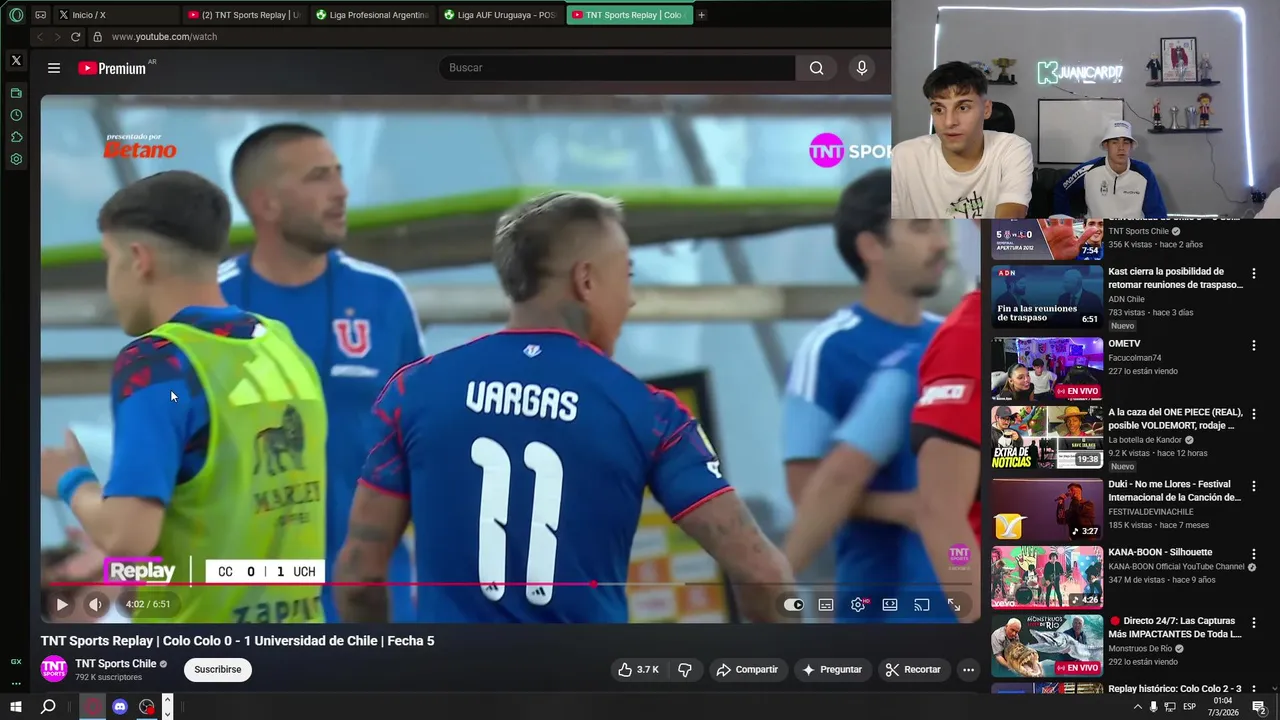The width and height of the screenshot is (1280, 720).
Task: Open the OMETV live stream thumbnail
Action: pos(1047,369)
